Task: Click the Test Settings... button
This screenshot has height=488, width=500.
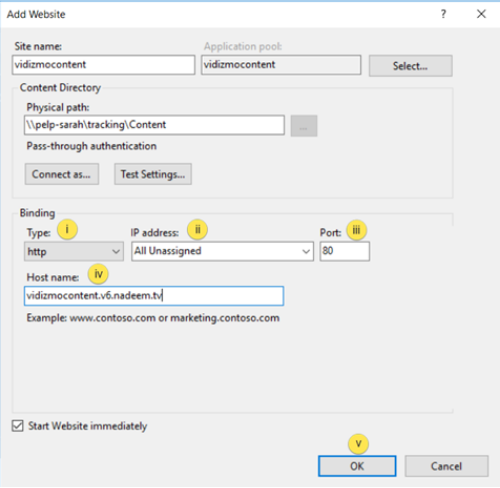Action: [x=153, y=174]
